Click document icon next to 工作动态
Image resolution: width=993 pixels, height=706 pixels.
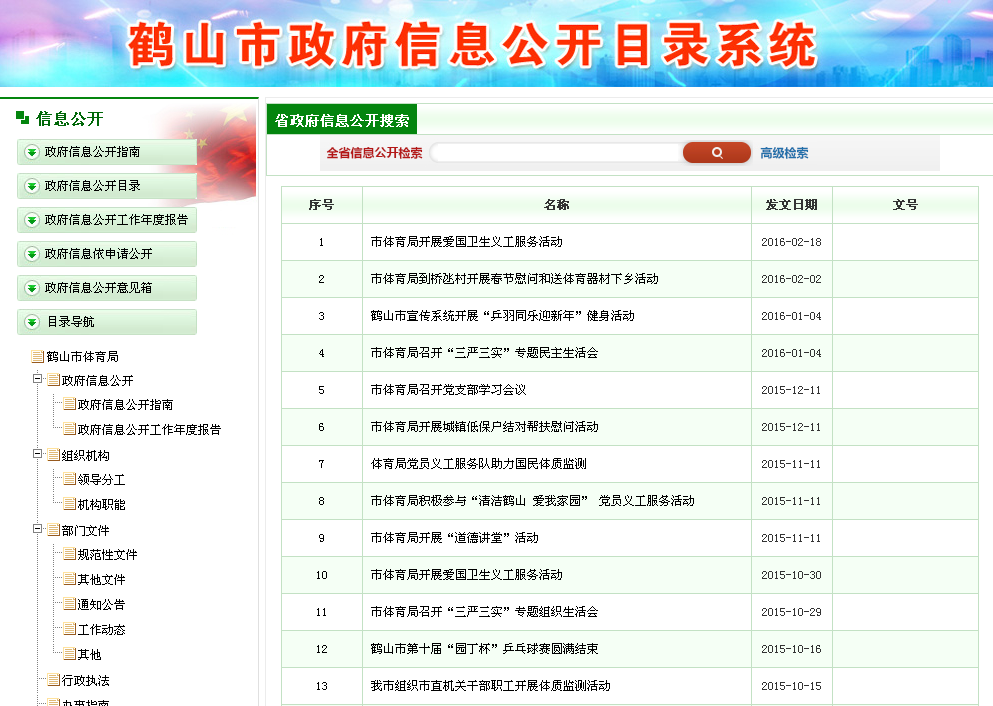[69, 630]
